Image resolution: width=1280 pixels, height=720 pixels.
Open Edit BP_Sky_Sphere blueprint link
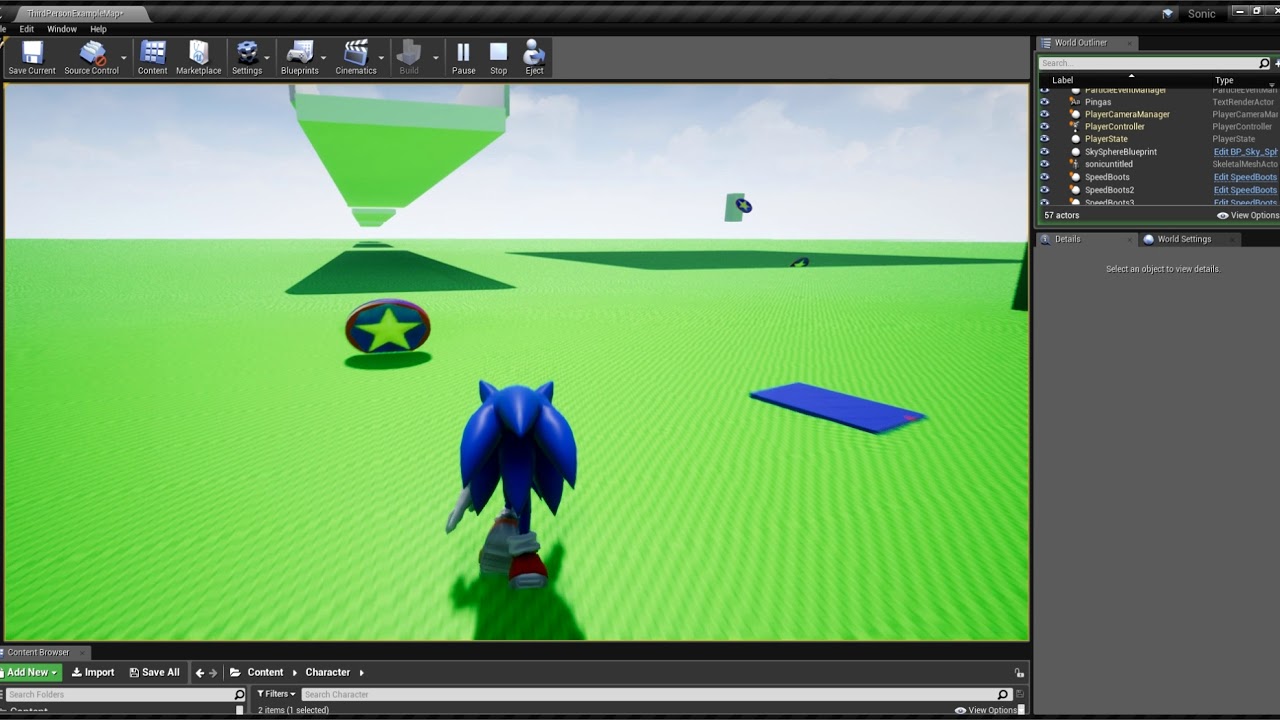click(1245, 152)
